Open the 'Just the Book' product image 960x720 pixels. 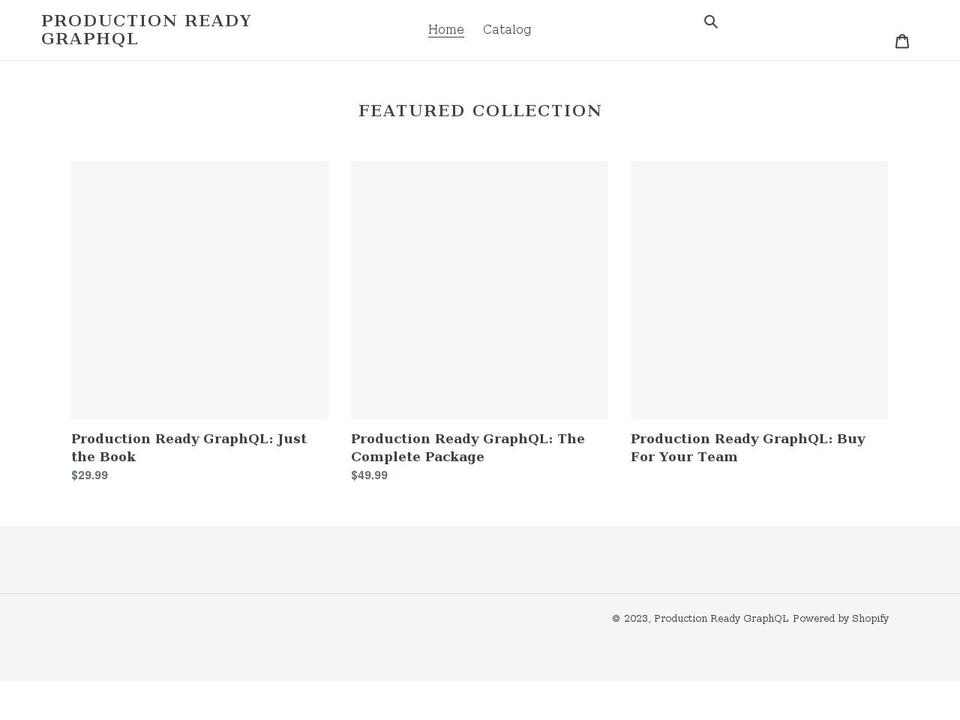pyautogui.click(x=200, y=290)
